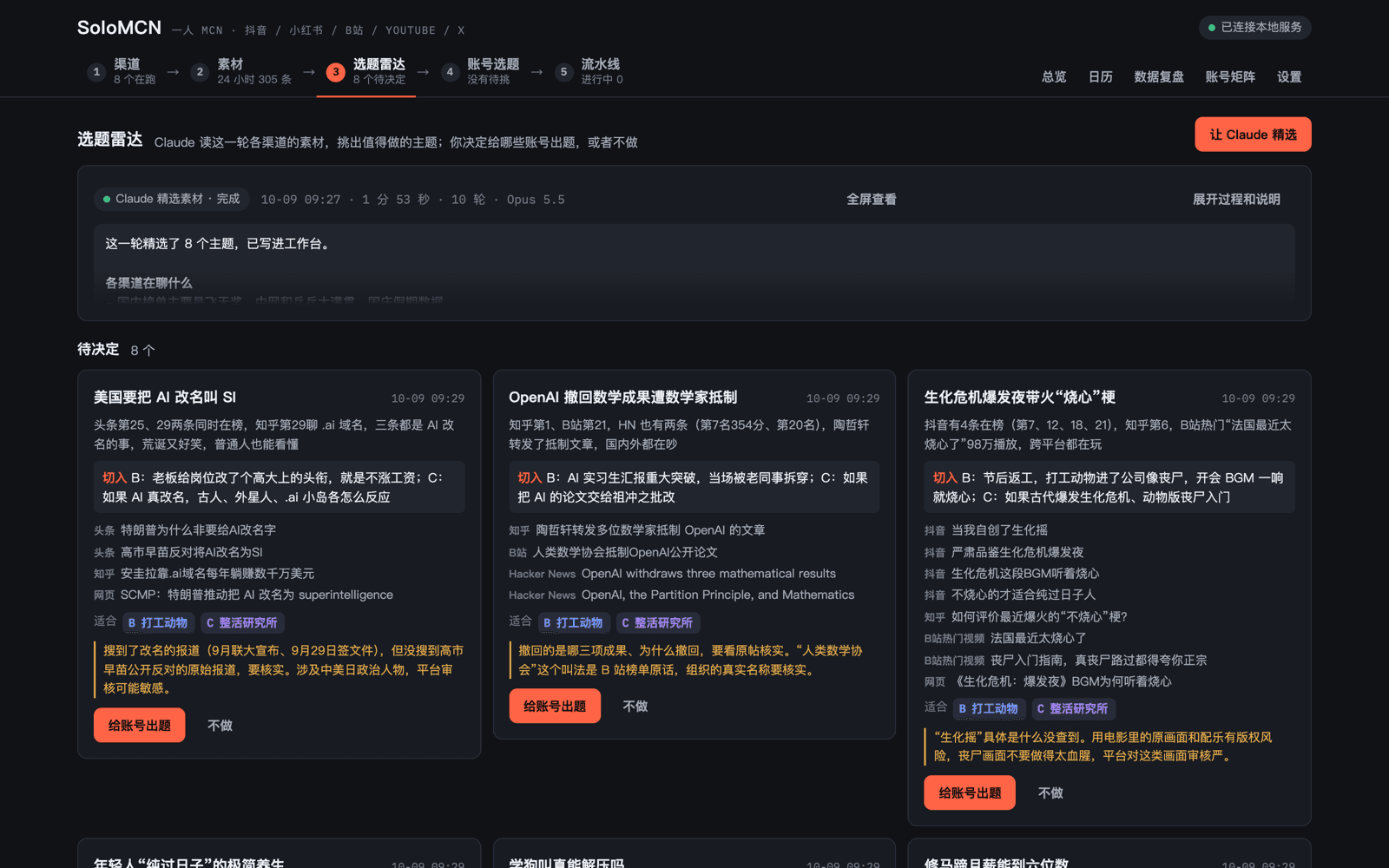Click step 4 circle icon for 账号选题
Image resolution: width=1389 pixels, height=868 pixels.
pos(450,72)
